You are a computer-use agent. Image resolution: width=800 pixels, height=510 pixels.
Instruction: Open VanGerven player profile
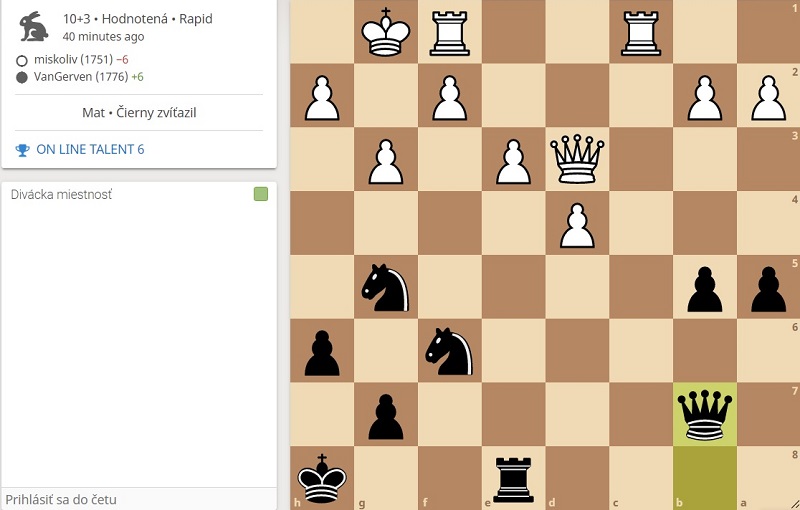pos(81,77)
